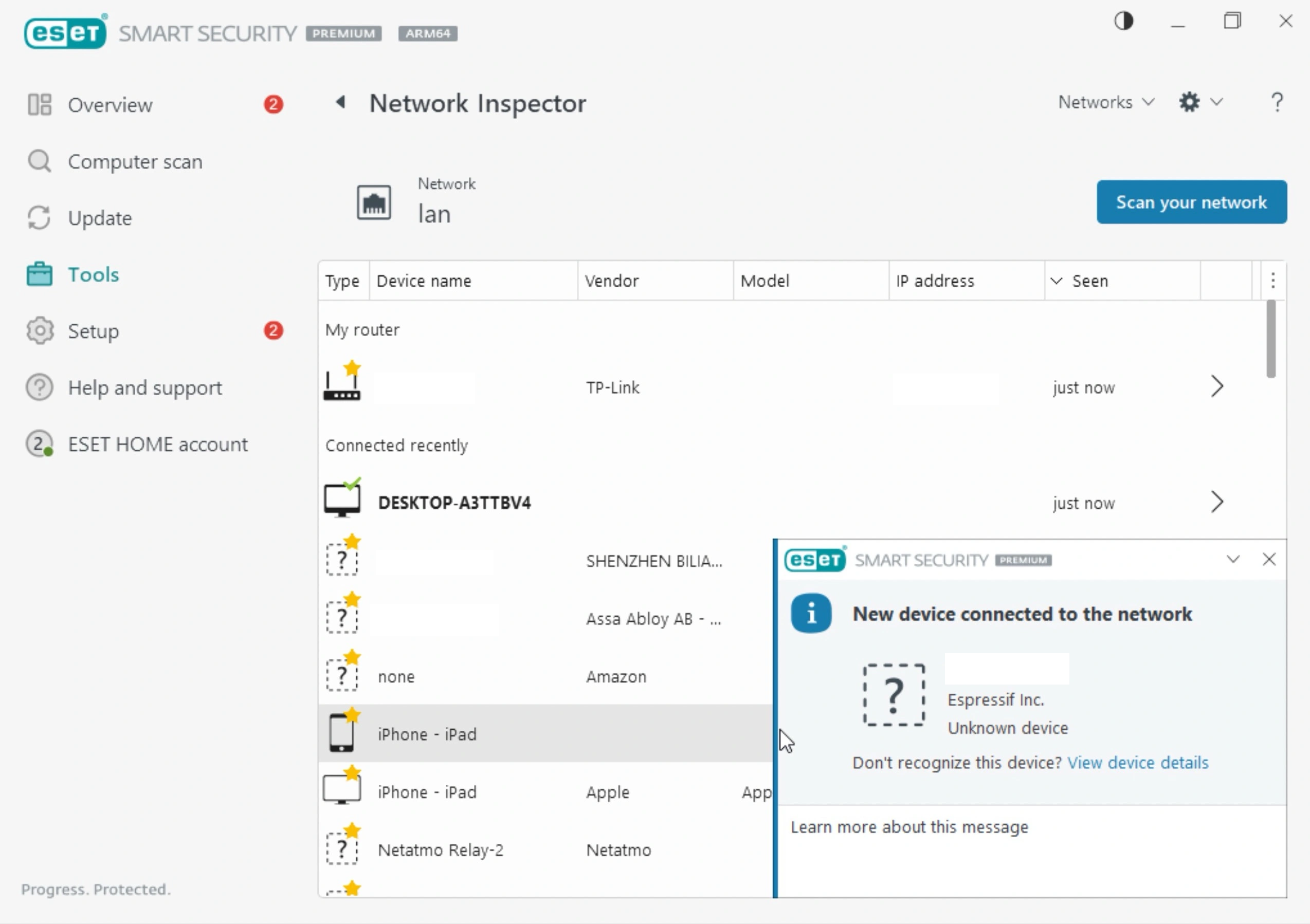Open Computer scan from sidebar

[x=135, y=161]
